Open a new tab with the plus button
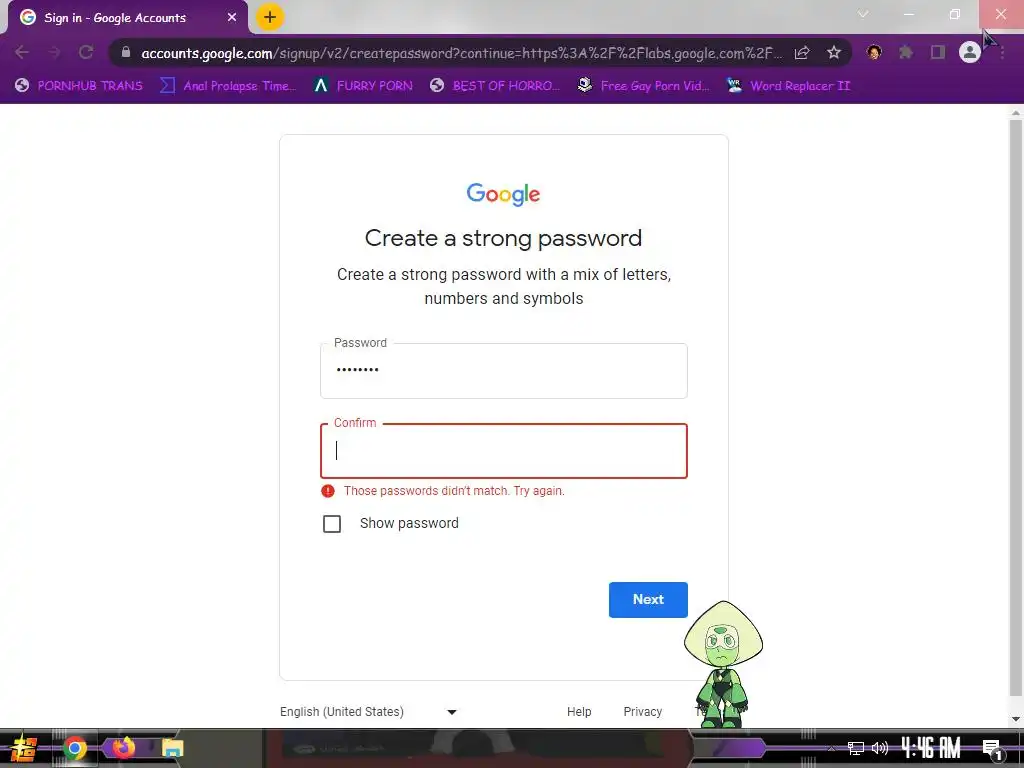Viewport: 1024px width, 768px height. pos(270,17)
